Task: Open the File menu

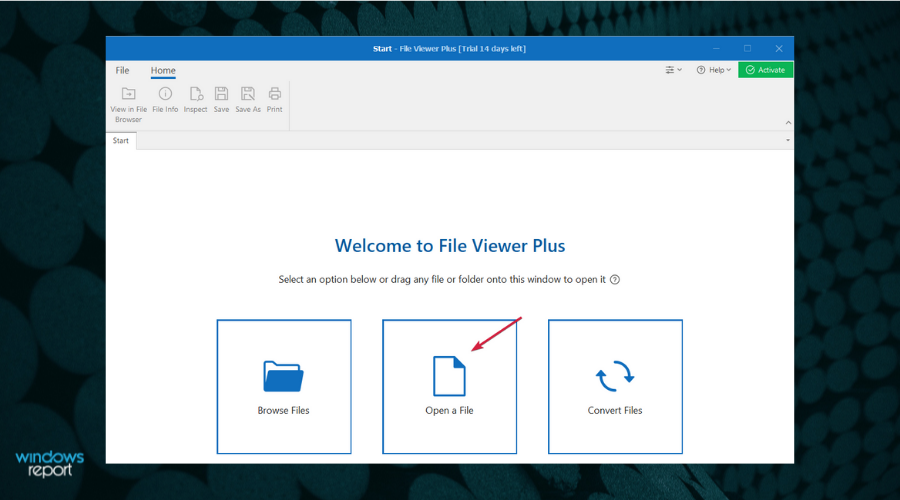Action: point(122,70)
